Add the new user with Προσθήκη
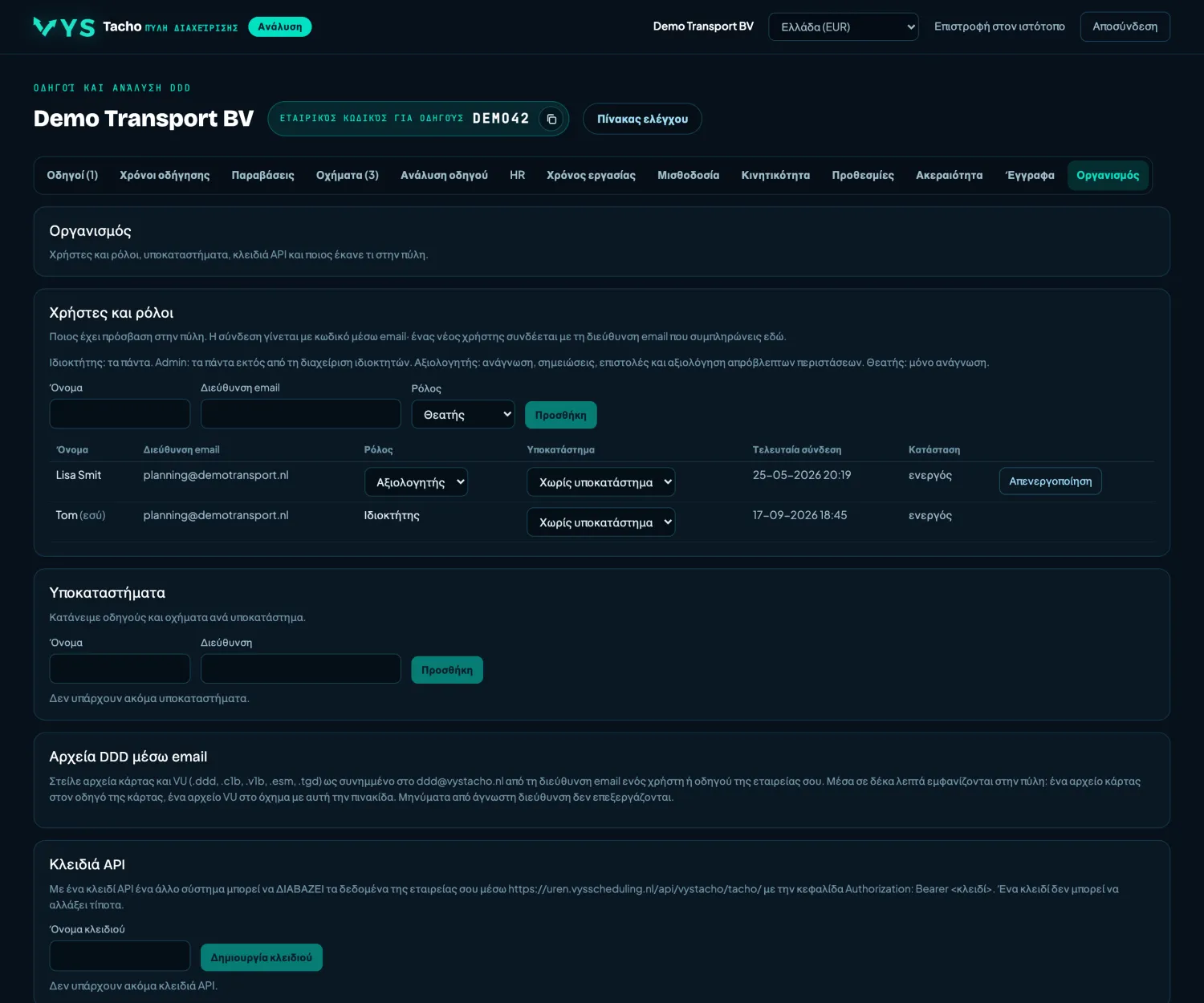Screen dimensions: 1204x1003 [x=560, y=415]
